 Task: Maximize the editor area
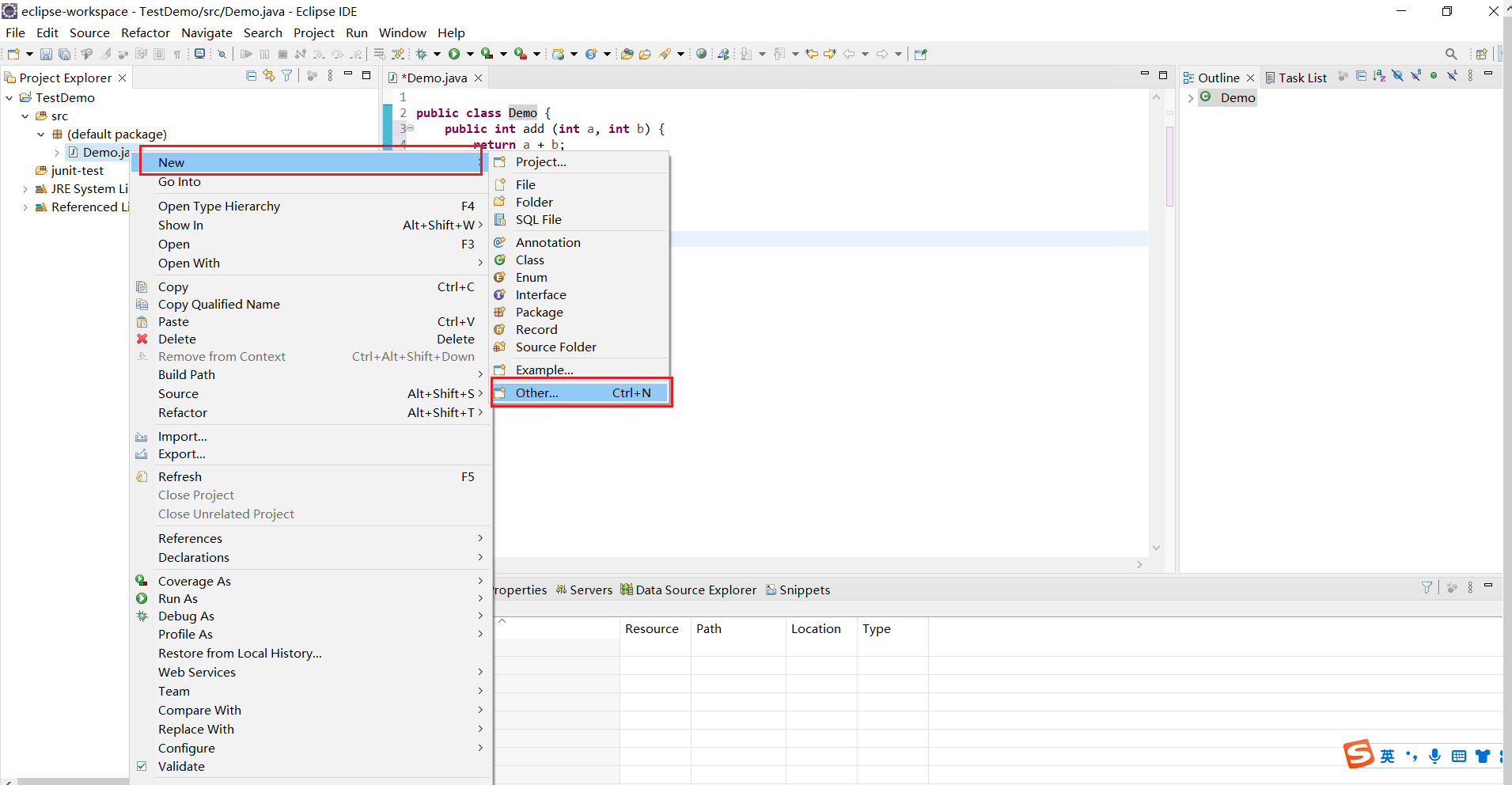[x=1162, y=75]
